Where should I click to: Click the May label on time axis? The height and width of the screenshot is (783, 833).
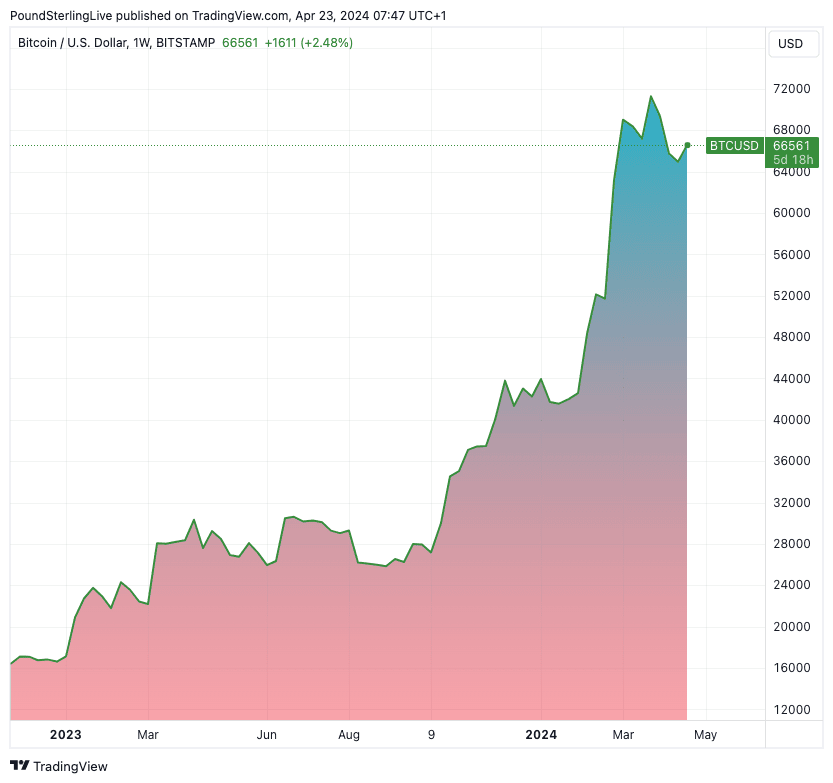click(705, 735)
